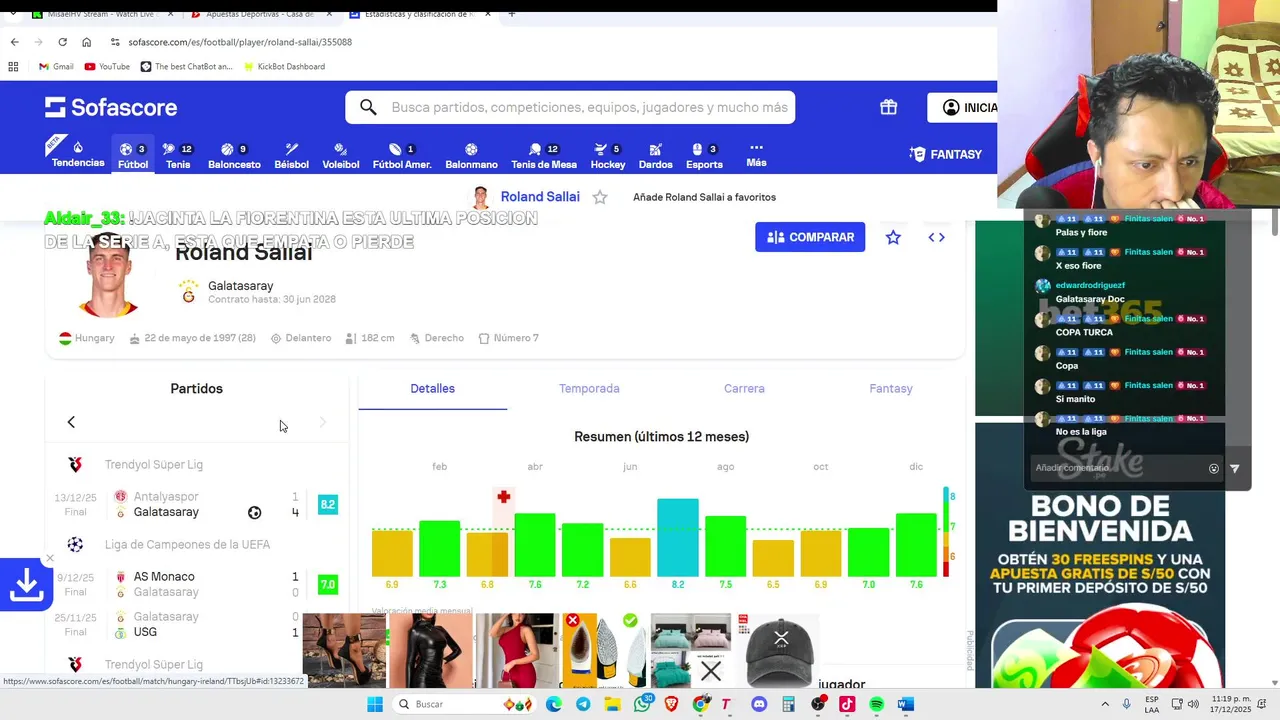The height and width of the screenshot is (720, 1280).
Task: Click the download arrow floating button
Action: click(26, 585)
